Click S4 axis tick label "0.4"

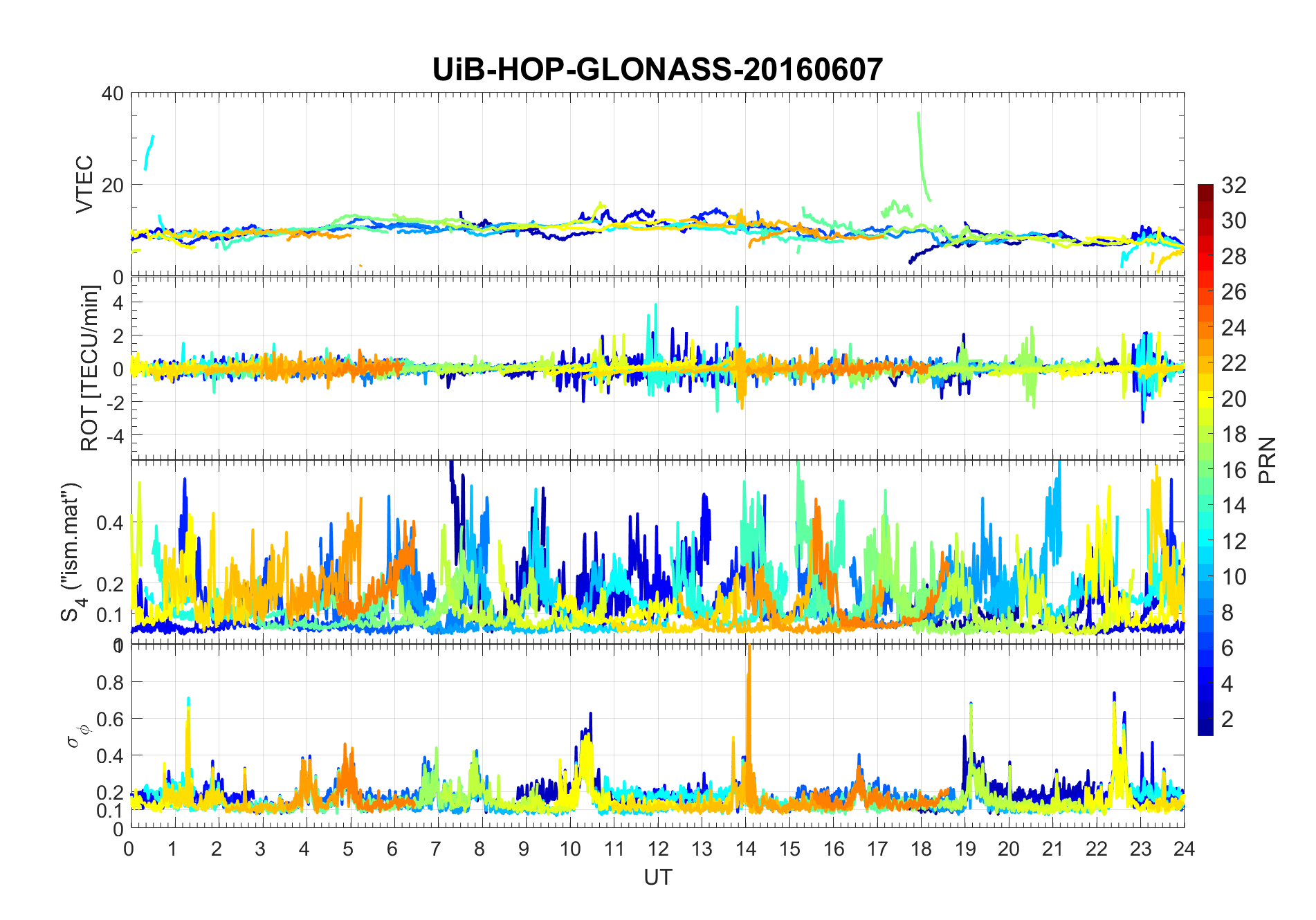pyautogui.click(x=109, y=522)
